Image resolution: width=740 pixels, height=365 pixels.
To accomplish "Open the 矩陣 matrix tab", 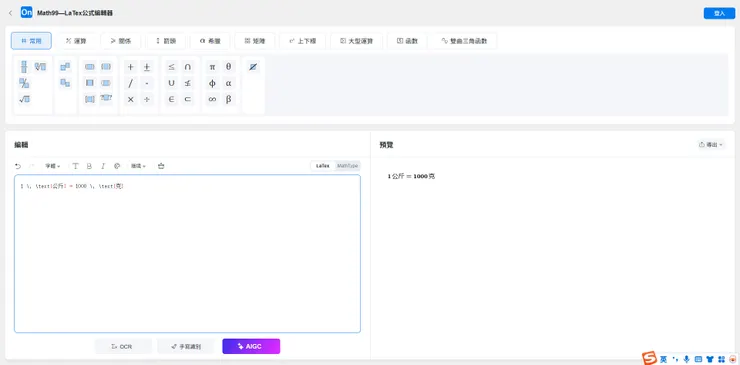I will (x=255, y=41).
